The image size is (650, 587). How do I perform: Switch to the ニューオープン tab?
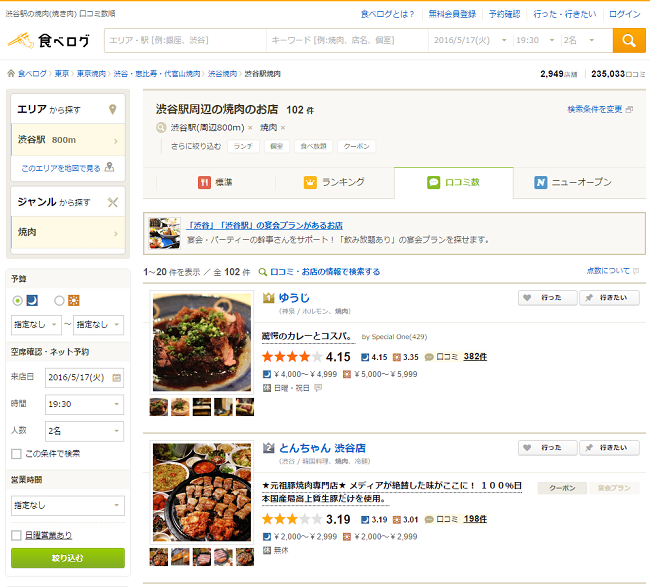click(573, 182)
